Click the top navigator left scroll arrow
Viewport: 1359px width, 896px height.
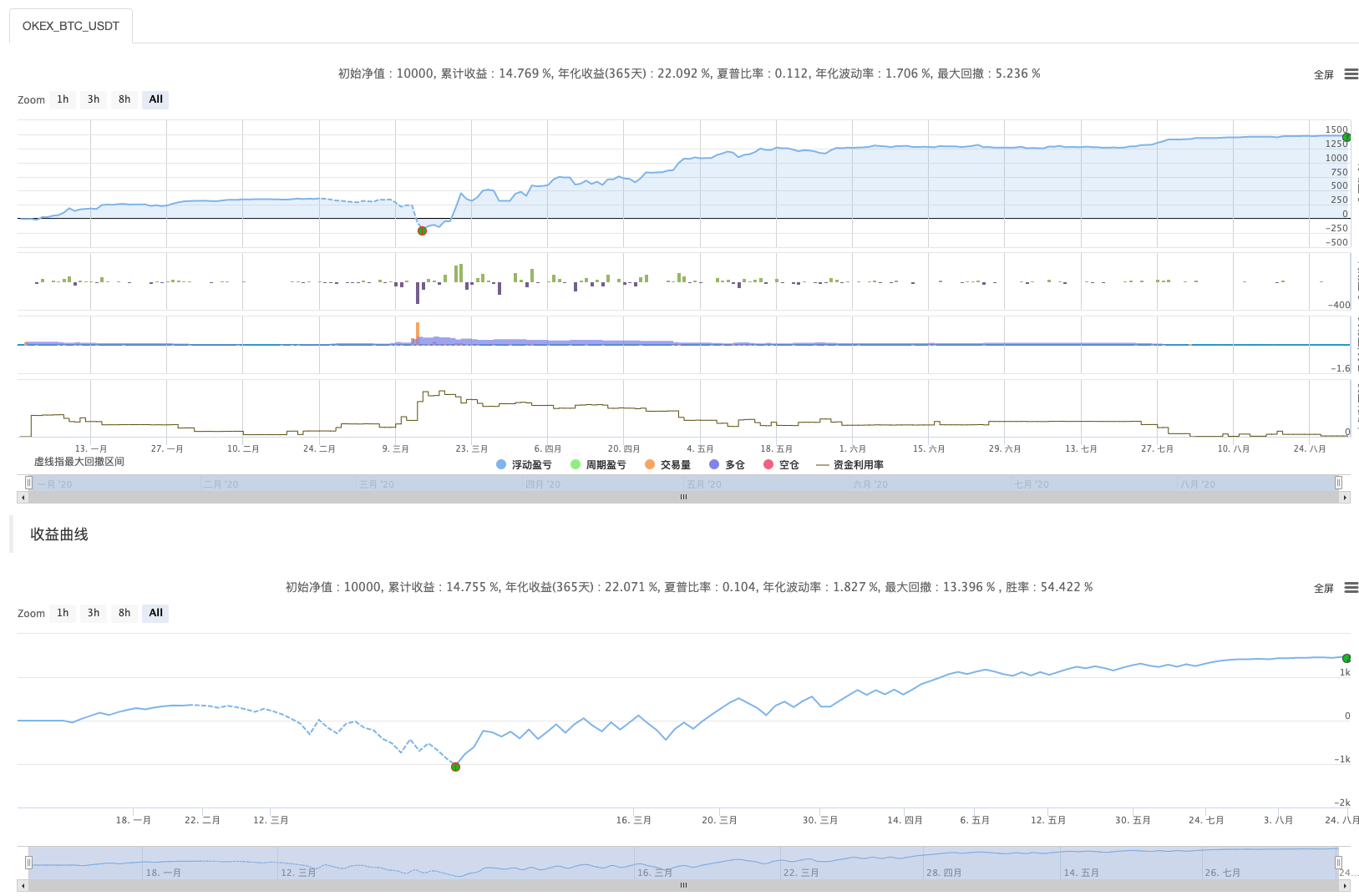click(23, 497)
